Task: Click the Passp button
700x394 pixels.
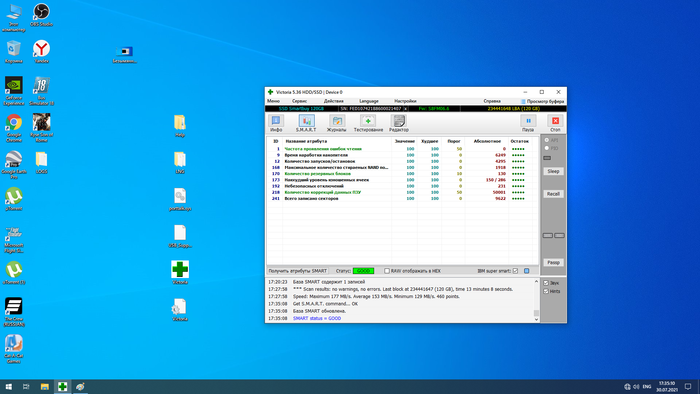Action: pos(553,262)
